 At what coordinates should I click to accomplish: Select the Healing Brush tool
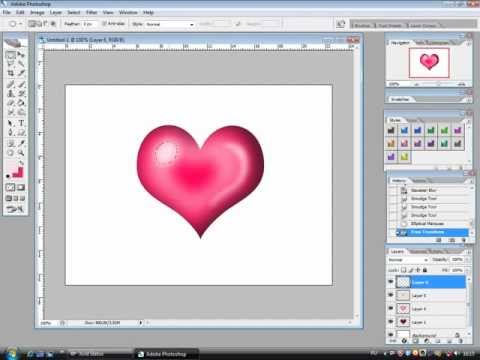coord(11,84)
